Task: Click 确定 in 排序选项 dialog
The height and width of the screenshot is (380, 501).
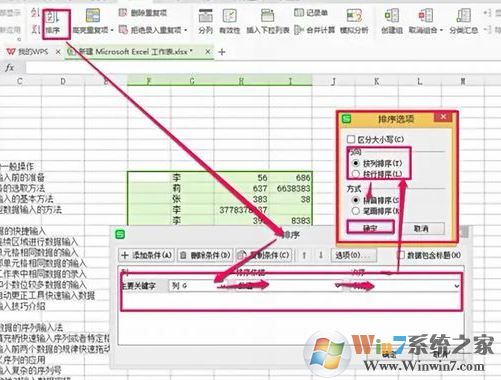Action: [370, 228]
